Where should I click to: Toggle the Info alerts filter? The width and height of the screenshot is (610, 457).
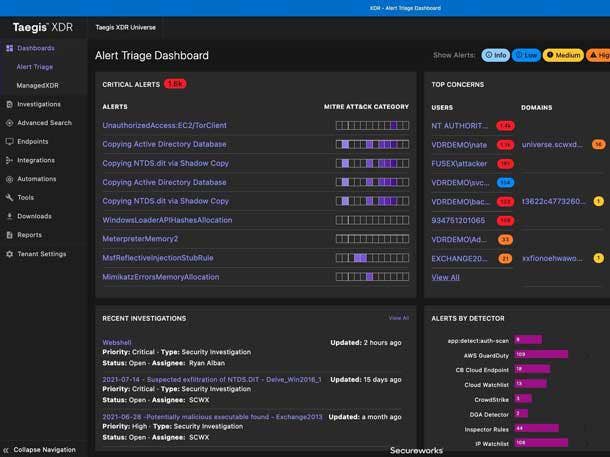pos(495,55)
